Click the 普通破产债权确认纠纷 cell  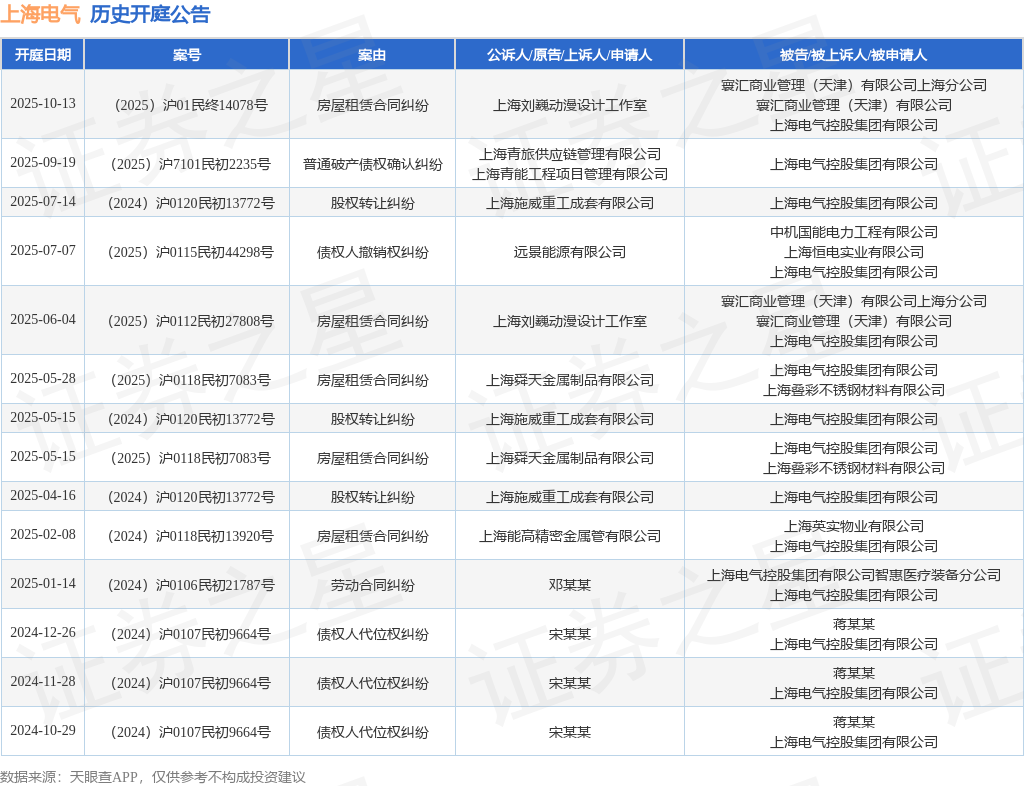pos(372,164)
